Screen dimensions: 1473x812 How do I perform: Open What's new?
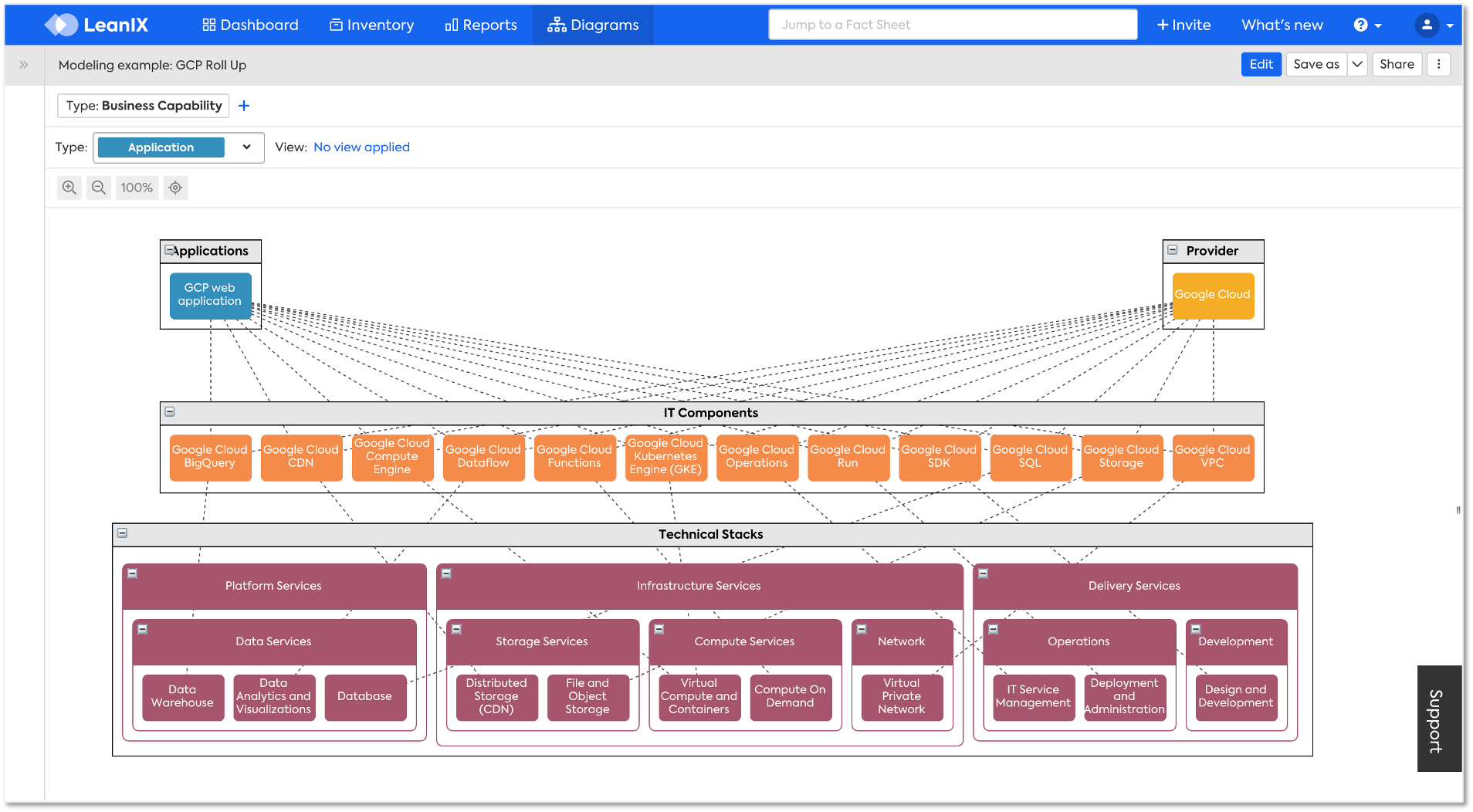1282,25
